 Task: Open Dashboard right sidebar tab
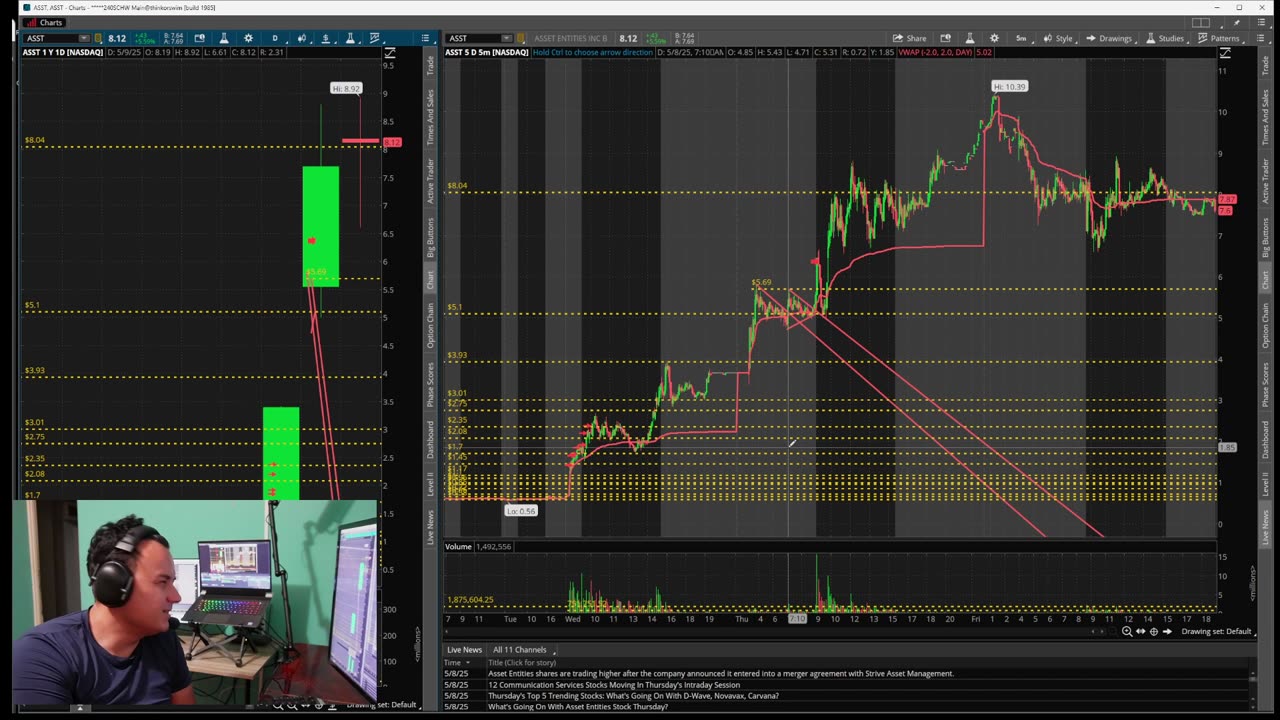pyautogui.click(x=1265, y=440)
